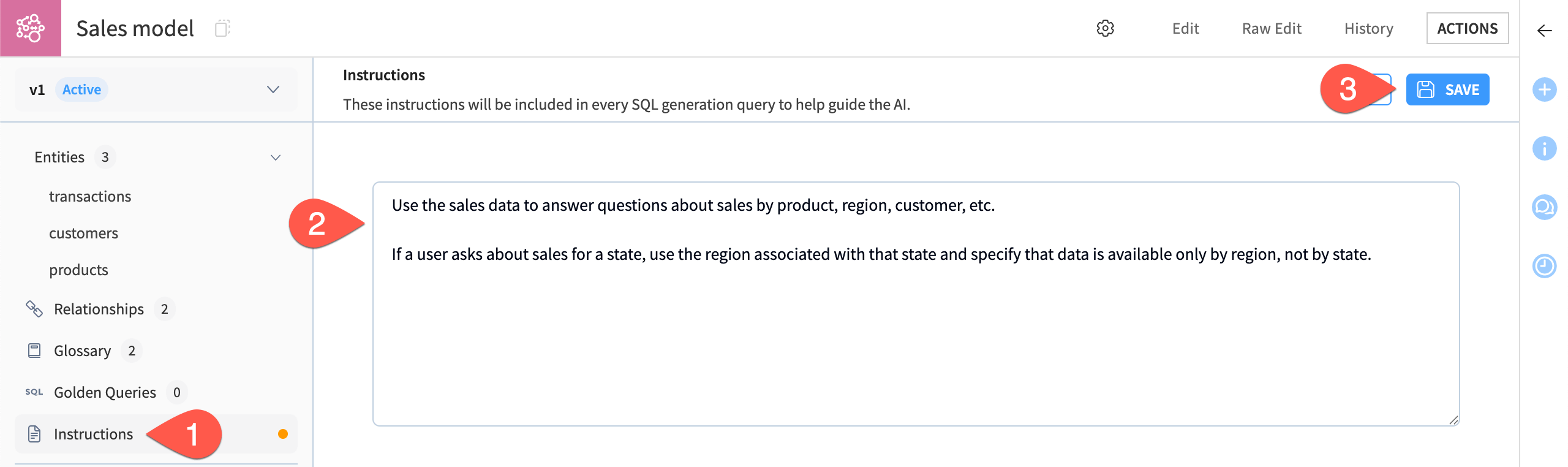Toggle the Glossary book icon
The height and width of the screenshot is (467, 1568).
pyautogui.click(x=34, y=351)
